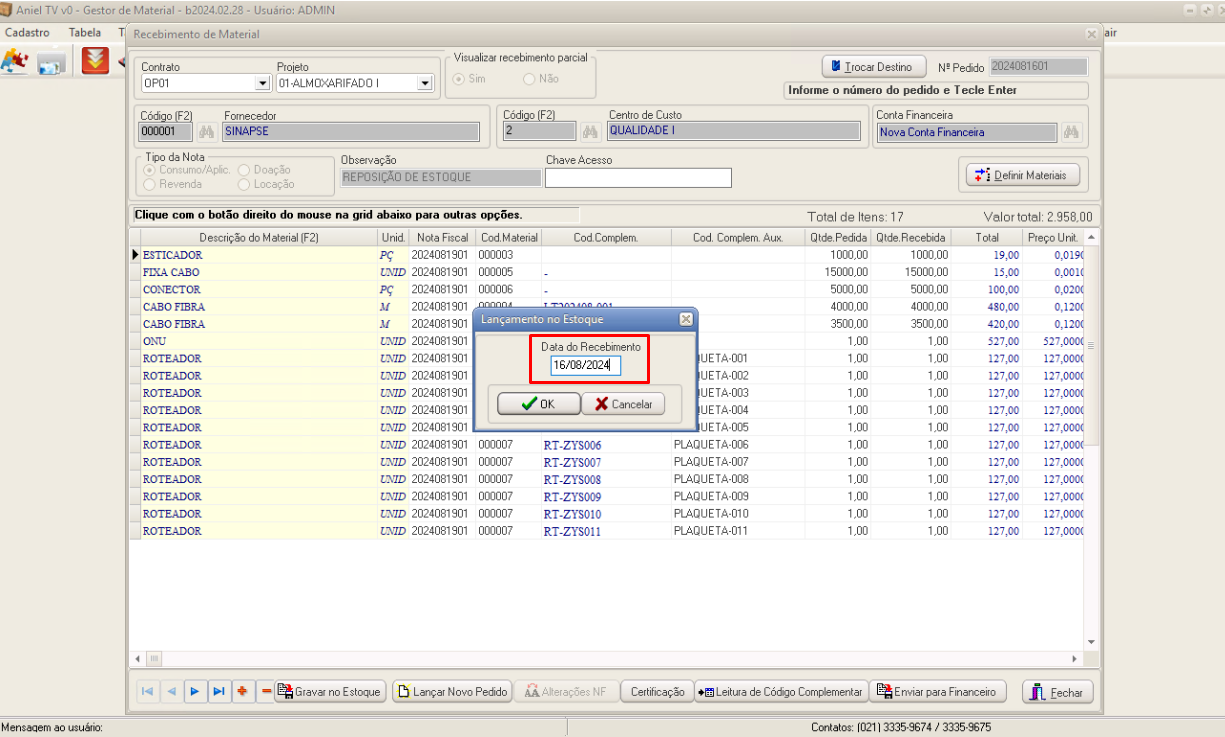Click binoculars search next to Fornecedor code
Viewport: 1225px width, 737px height.
pos(207,132)
